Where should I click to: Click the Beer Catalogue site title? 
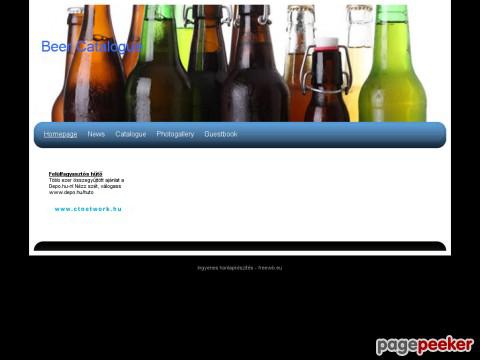92,47
